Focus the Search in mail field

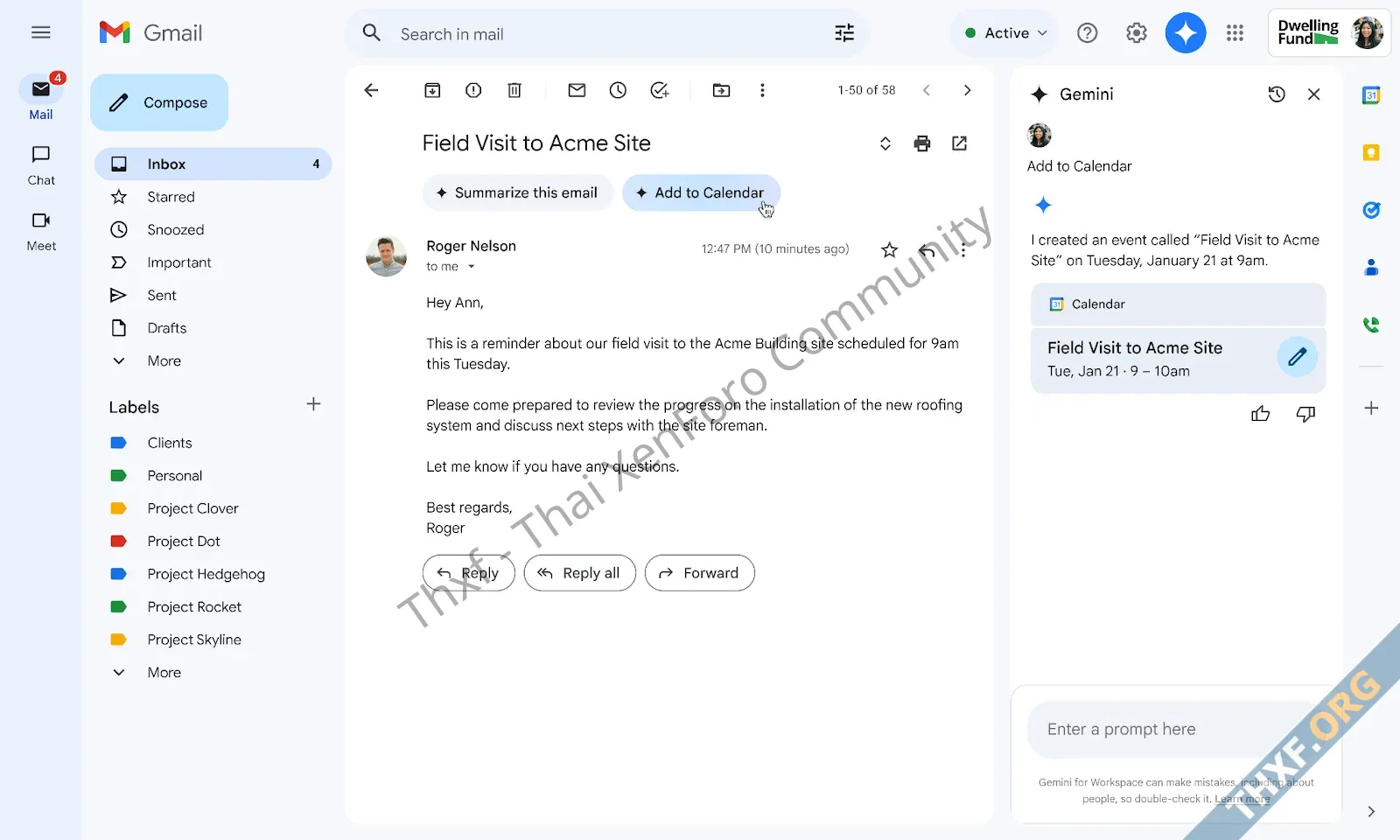tap(607, 34)
